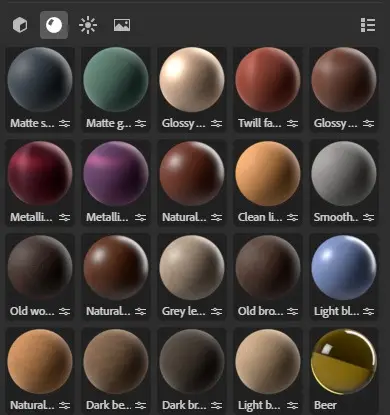Open settings for Matte s... material
This screenshot has width=390, height=415.
[64, 124]
